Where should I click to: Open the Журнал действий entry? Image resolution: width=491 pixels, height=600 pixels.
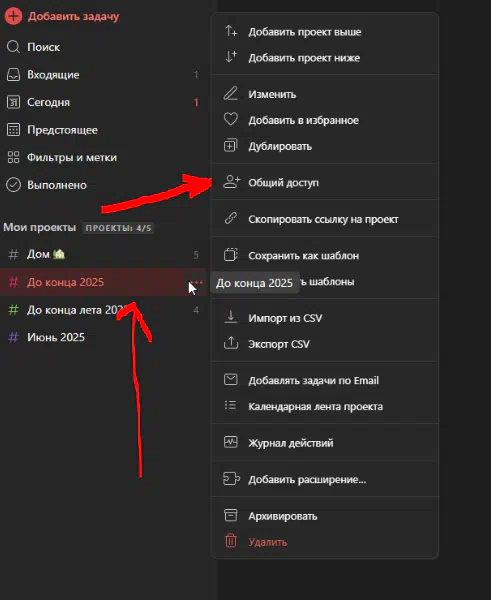(x=325, y=443)
